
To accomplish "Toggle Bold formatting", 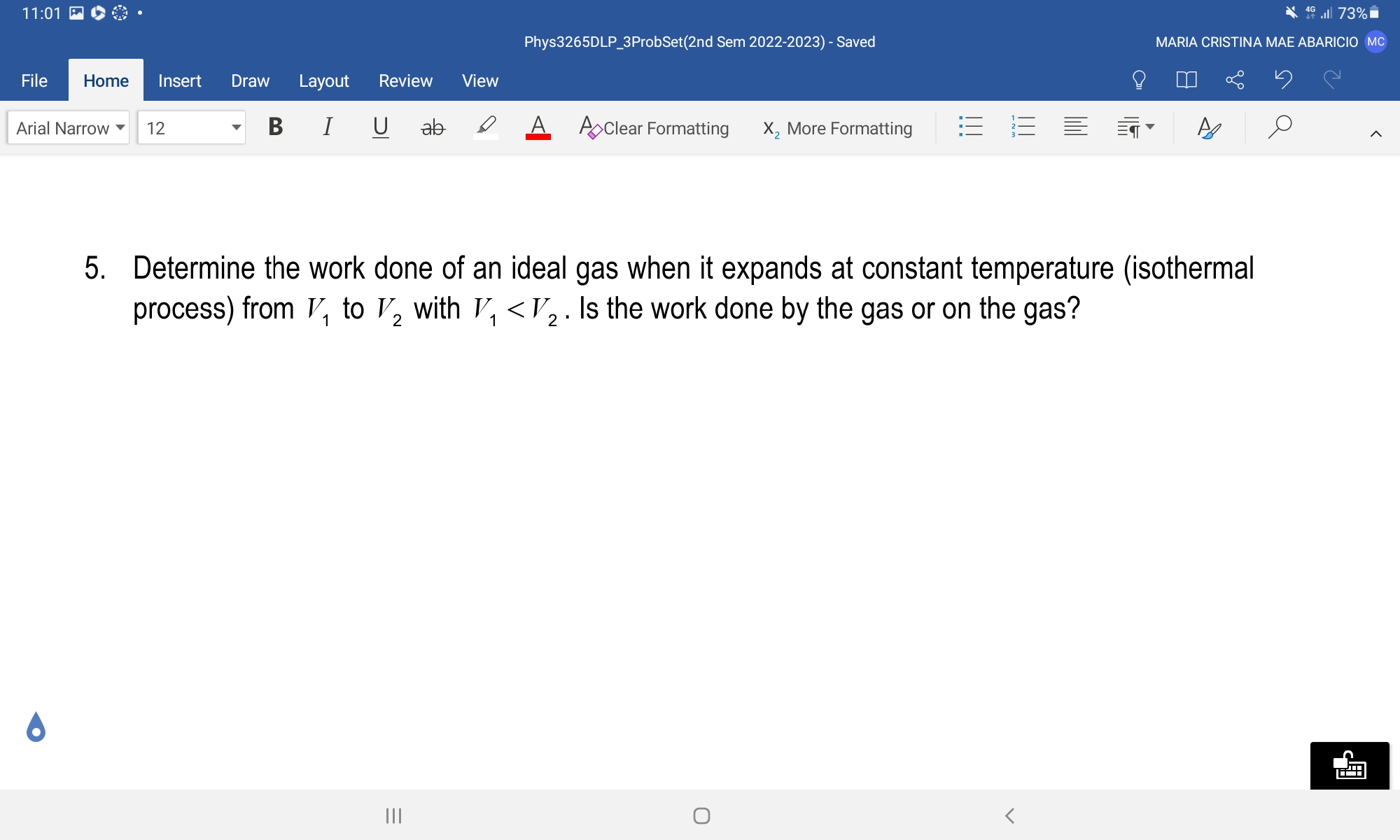I will [275, 127].
